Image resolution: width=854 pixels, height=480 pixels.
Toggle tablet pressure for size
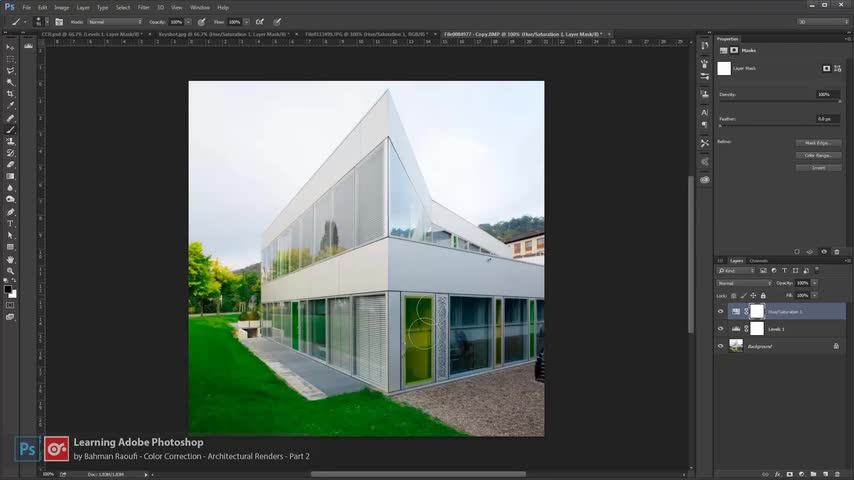(277, 22)
